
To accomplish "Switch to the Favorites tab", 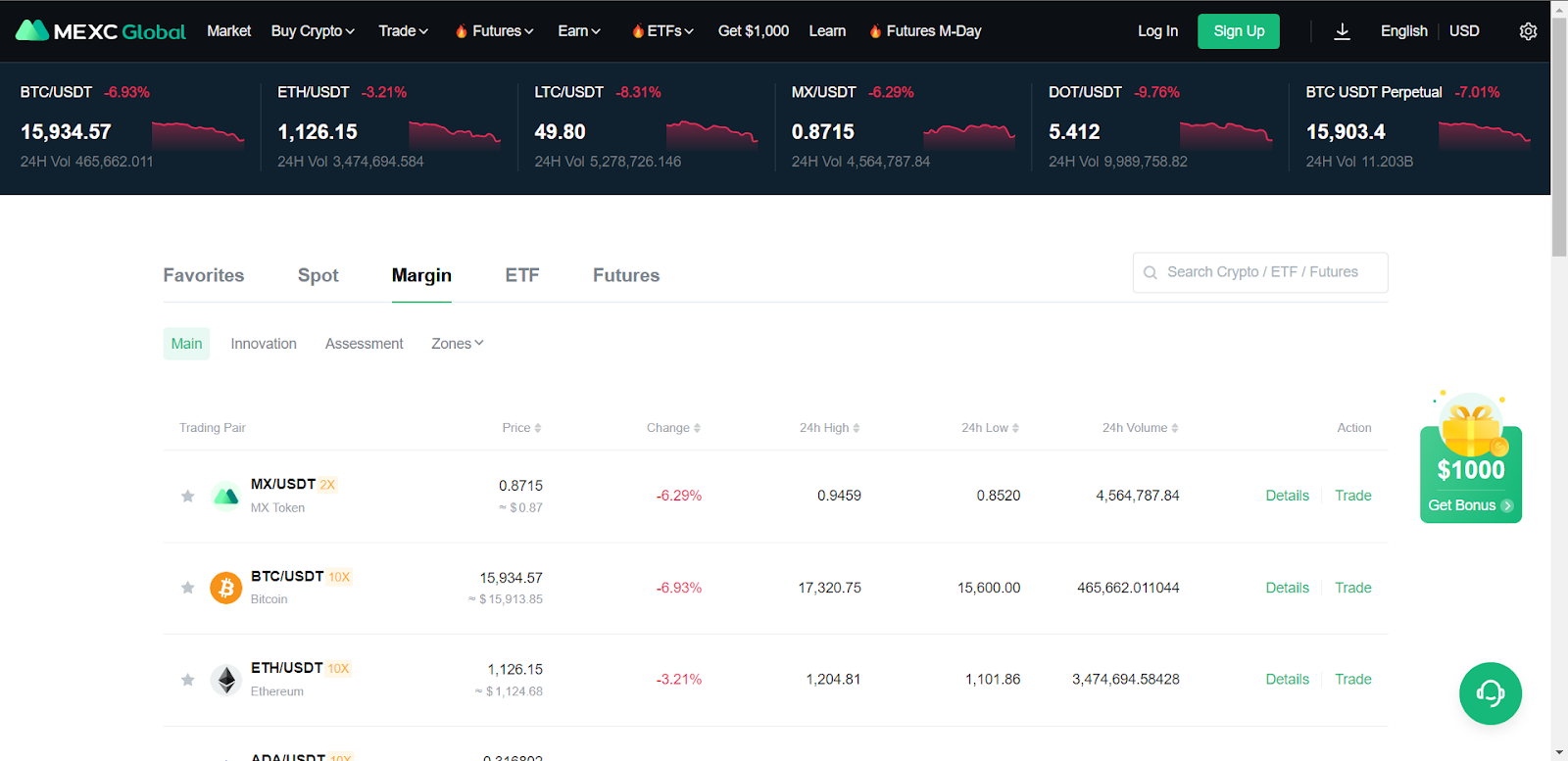I will (204, 275).
